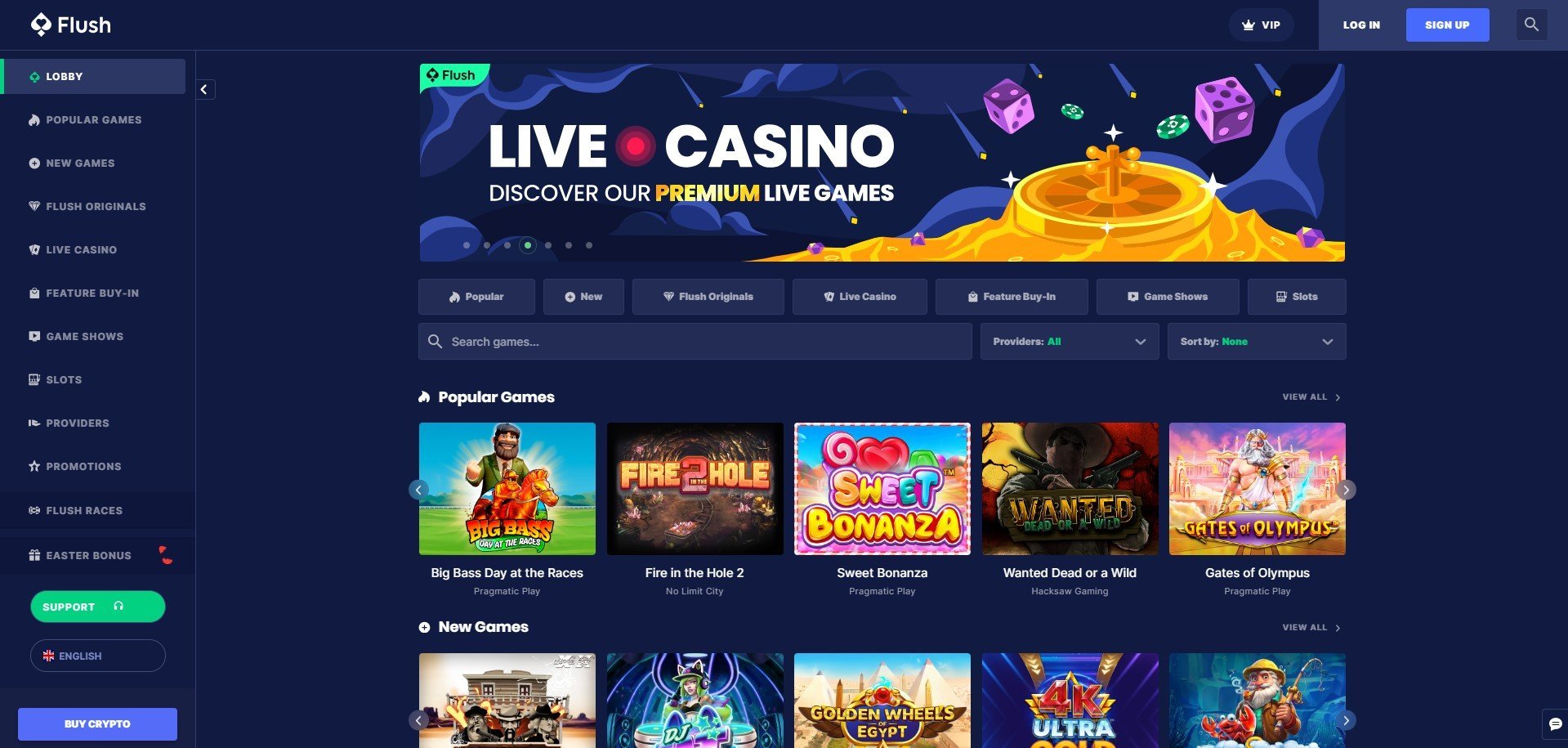The height and width of the screenshot is (748, 1568).
Task: Click the search magnifier icon in header
Action: point(1531,25)
